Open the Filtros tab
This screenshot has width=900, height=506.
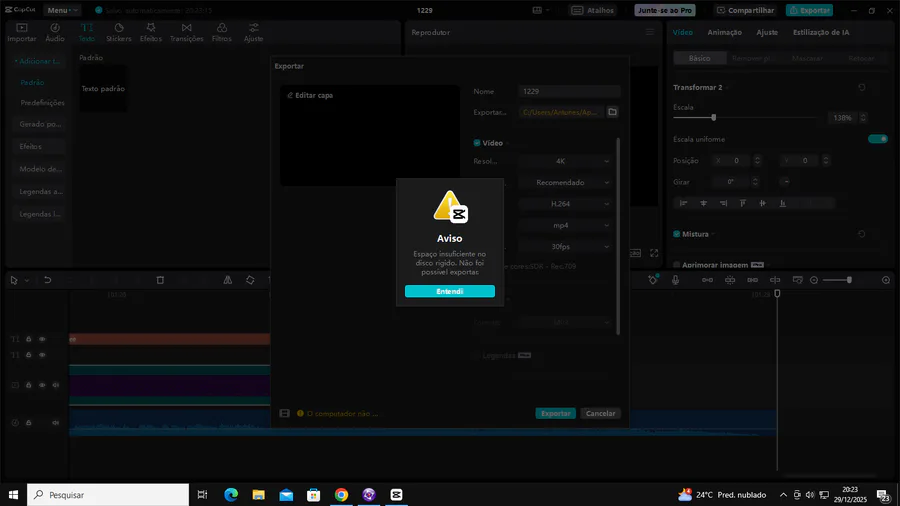(x=222, y=33)
